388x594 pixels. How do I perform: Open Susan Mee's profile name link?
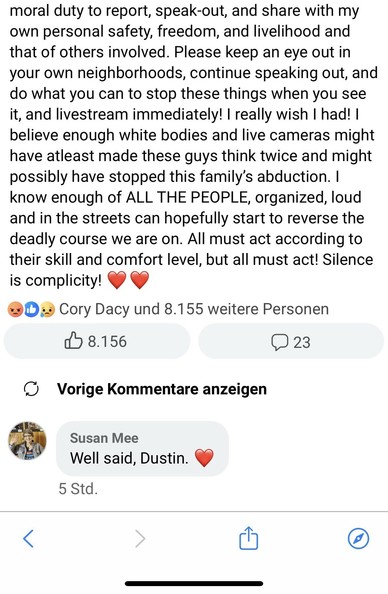[104, 438]
